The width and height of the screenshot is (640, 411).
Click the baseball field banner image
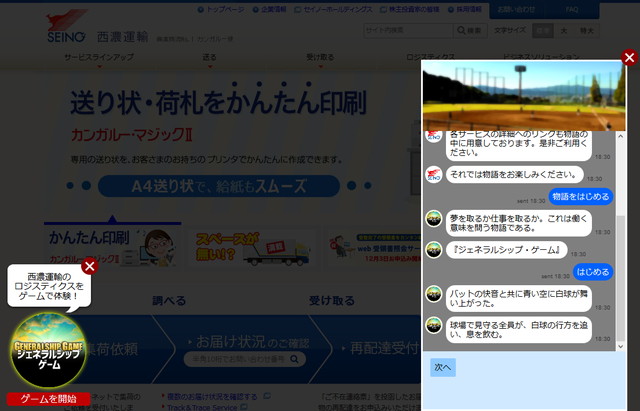click(524, 96)
